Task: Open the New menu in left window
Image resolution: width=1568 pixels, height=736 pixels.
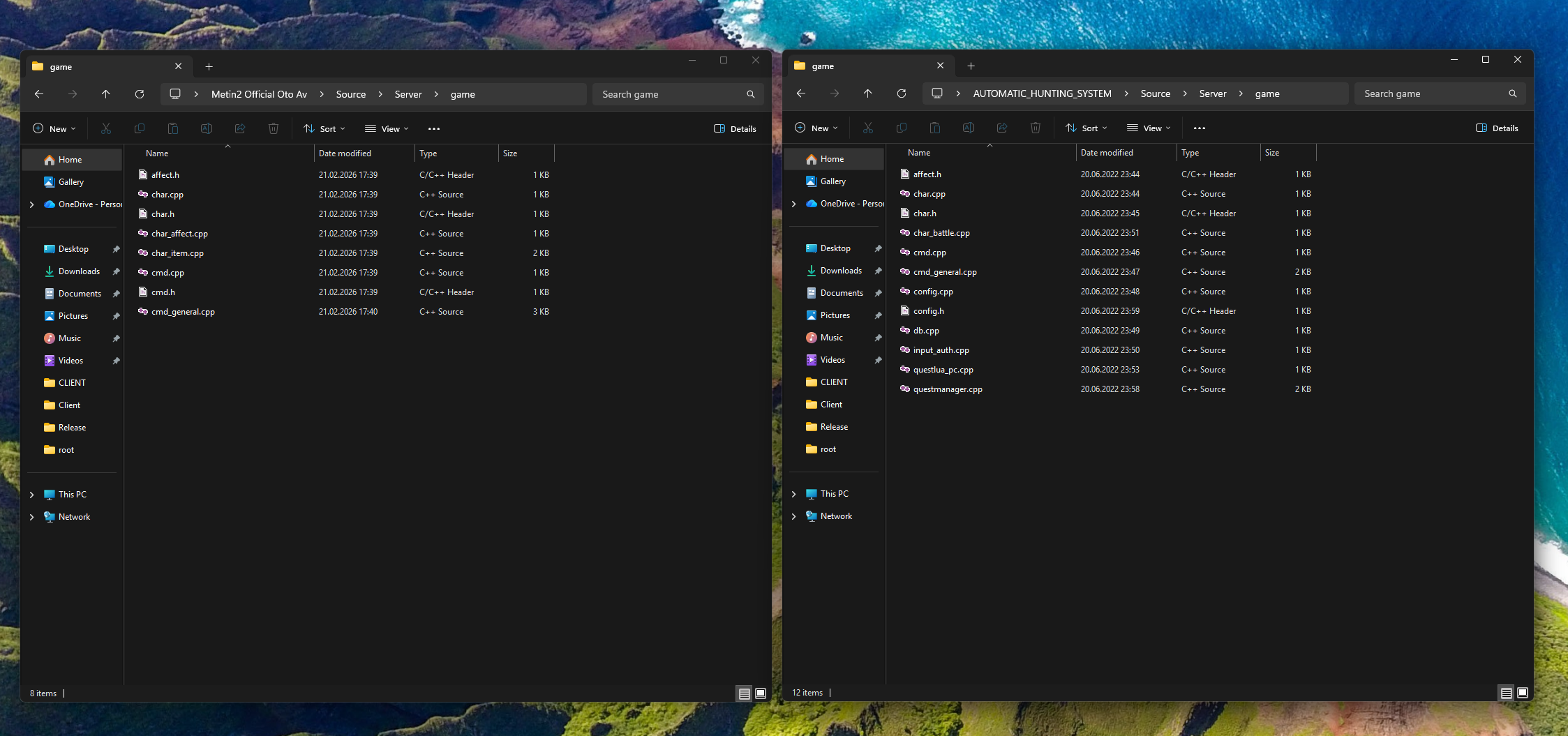Action: 54,129
